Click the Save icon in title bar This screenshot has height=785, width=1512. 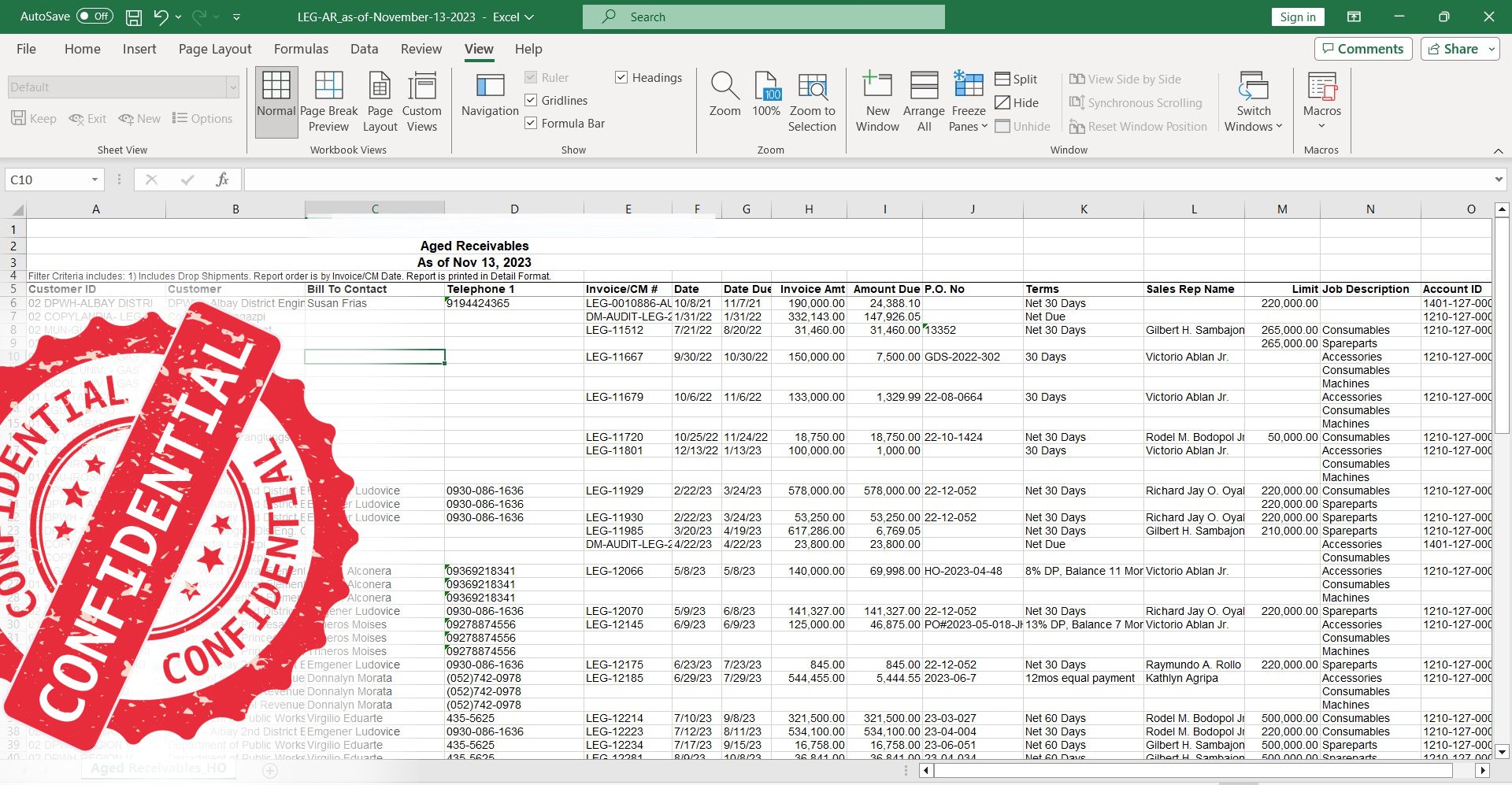[x=134, y=17]
